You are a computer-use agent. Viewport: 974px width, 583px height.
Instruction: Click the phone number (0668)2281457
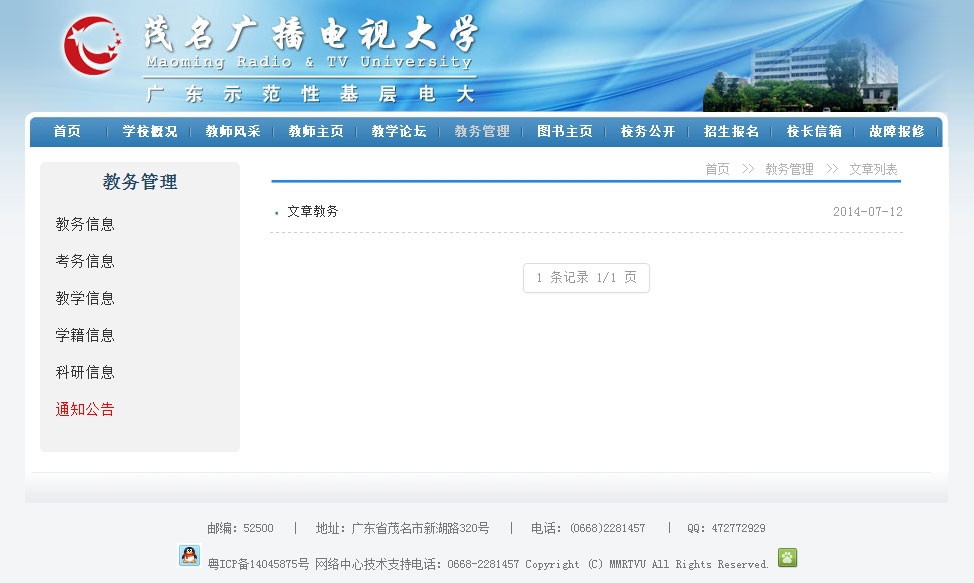click(608, 528)
